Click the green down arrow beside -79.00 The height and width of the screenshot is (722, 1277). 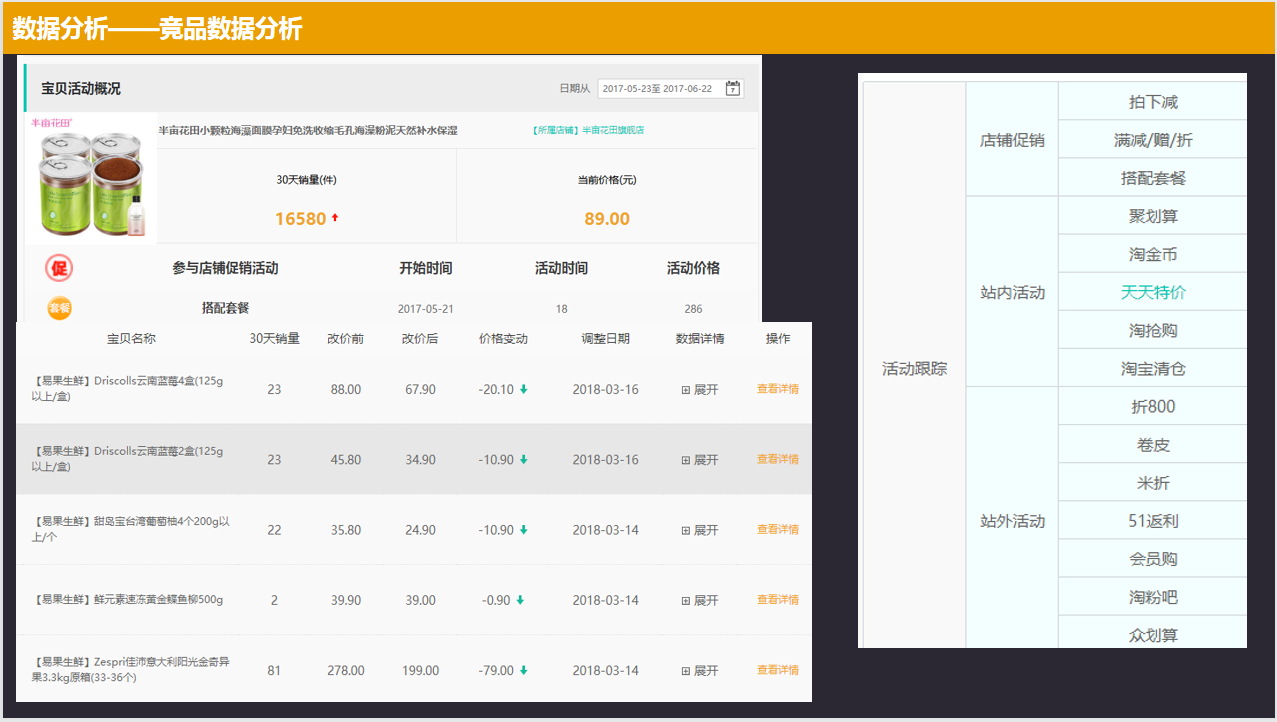(x=523, y=670)
